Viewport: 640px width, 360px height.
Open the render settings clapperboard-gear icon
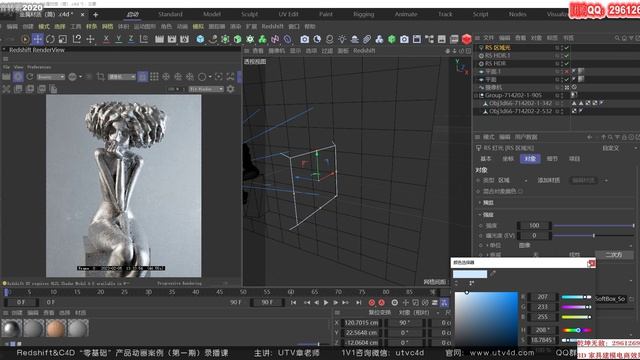[x=184, y=39]
